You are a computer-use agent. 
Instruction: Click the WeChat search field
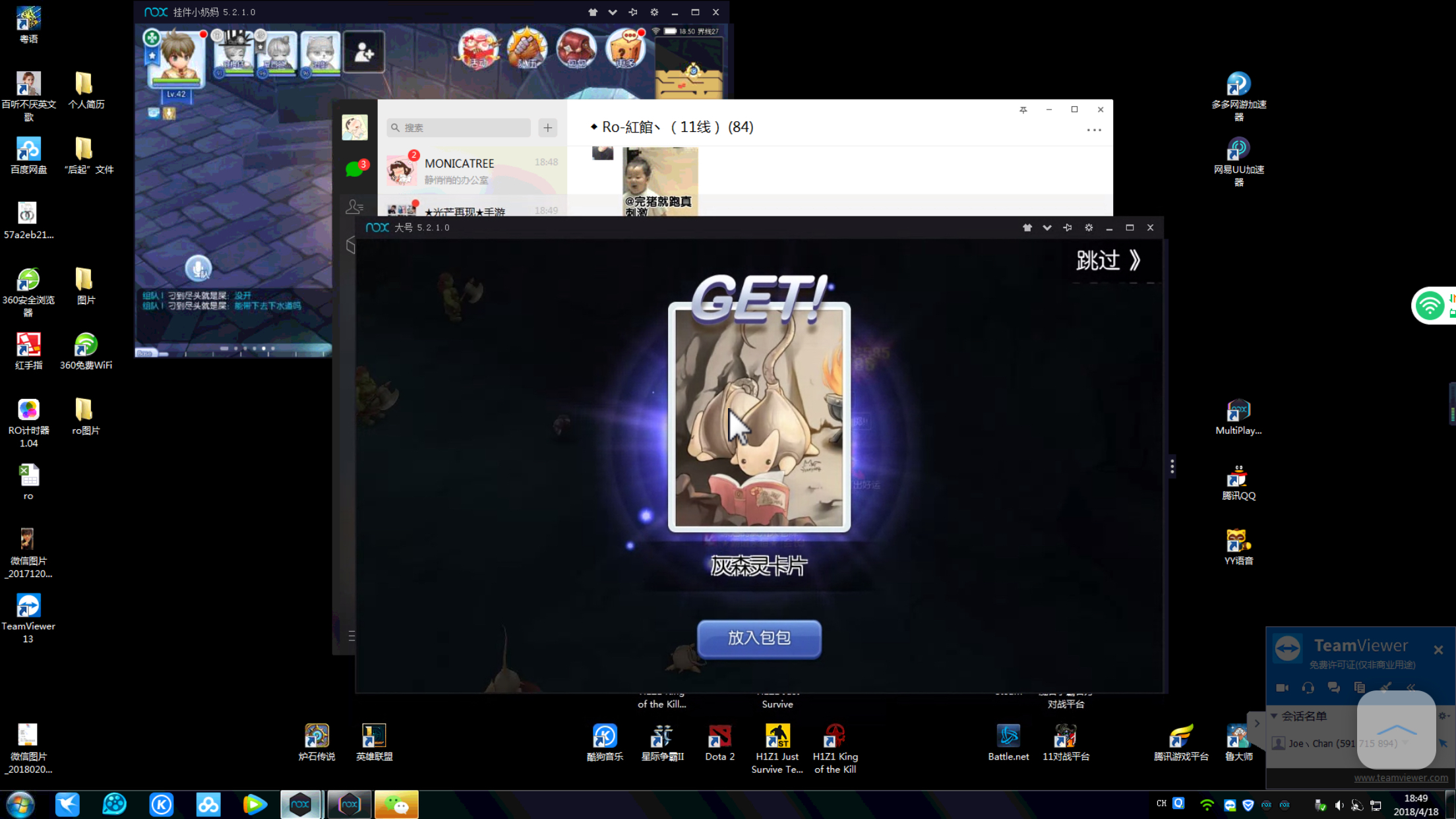pos(459,128)
